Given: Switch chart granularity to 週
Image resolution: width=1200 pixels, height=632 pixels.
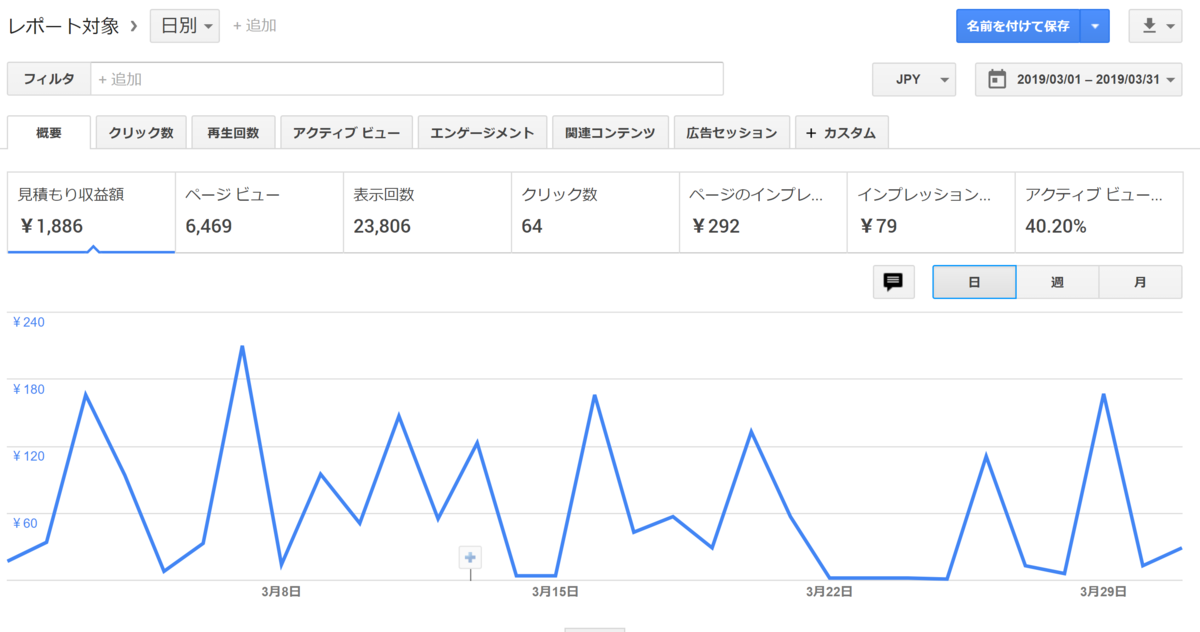Looking at the screenshot, I should (1057, 282).
